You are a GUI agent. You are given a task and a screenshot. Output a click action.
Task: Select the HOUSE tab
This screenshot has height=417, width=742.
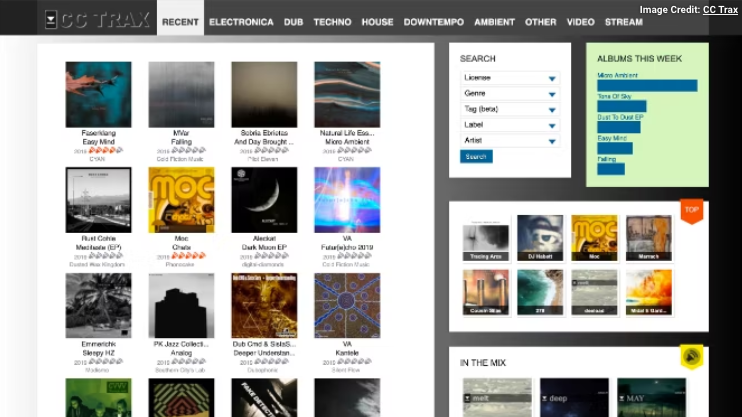click(377, 22)
